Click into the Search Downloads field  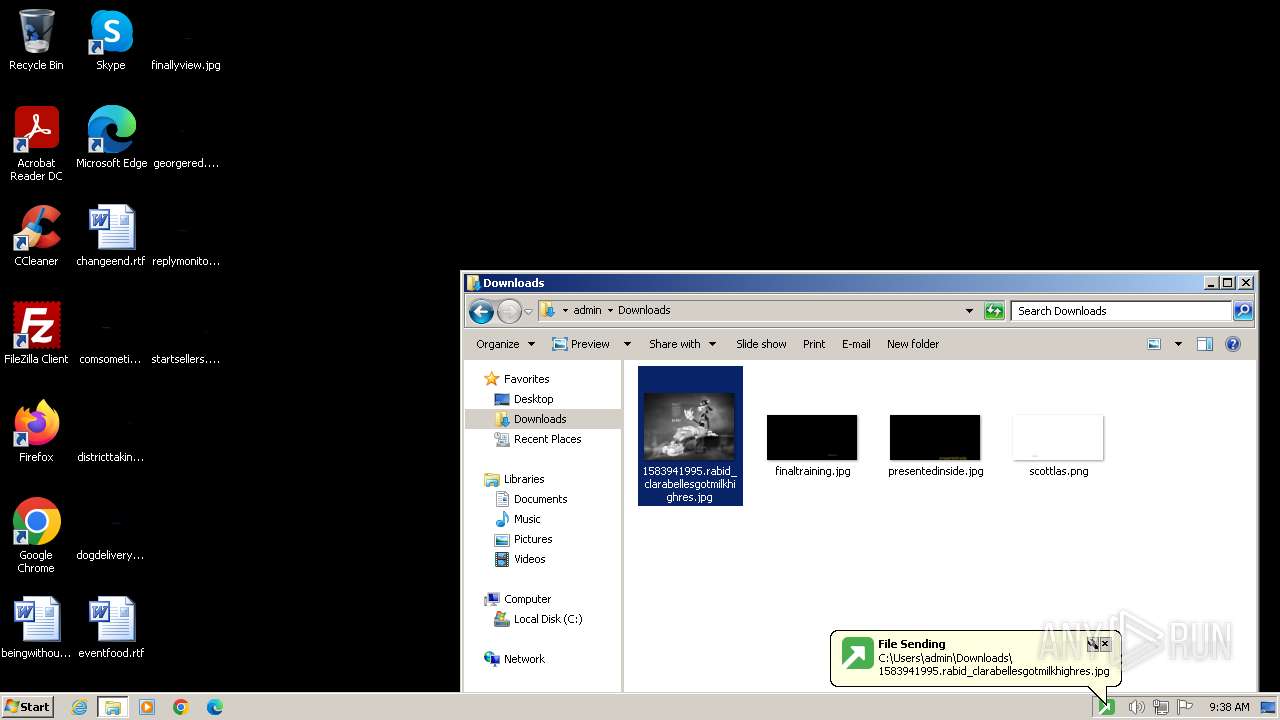(1121, 311)
